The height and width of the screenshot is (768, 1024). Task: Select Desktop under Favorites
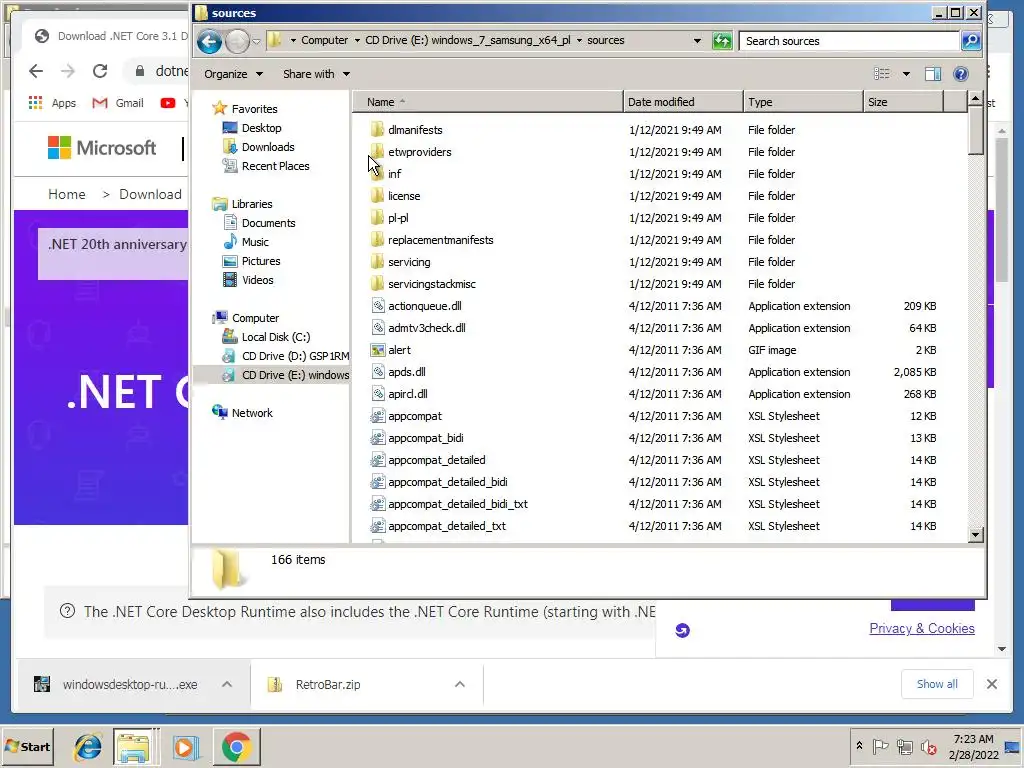pyautogui.click(x=261, y=128)
